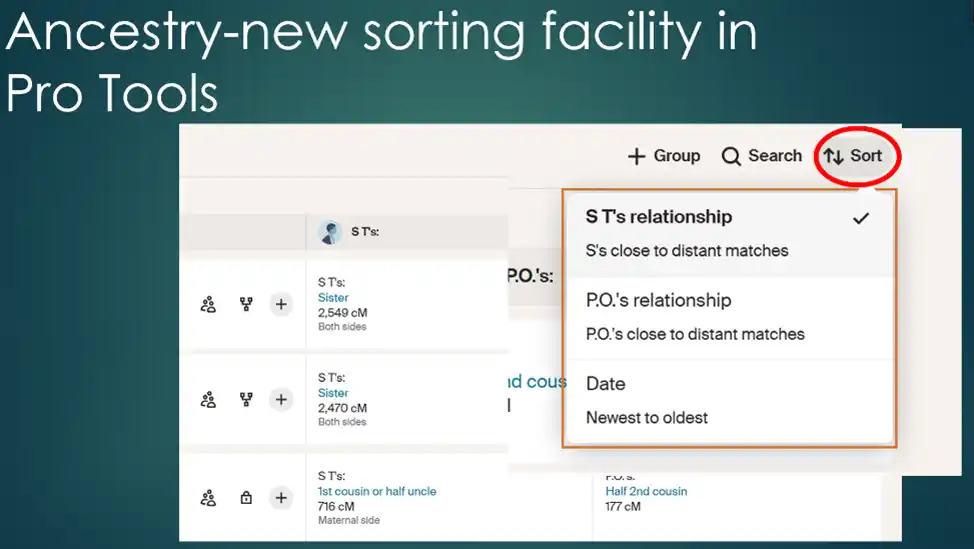Viewport: 974px width, 549px height.
Task: Click the locked tree icon in 716 cM row
Action: (247, 497)
